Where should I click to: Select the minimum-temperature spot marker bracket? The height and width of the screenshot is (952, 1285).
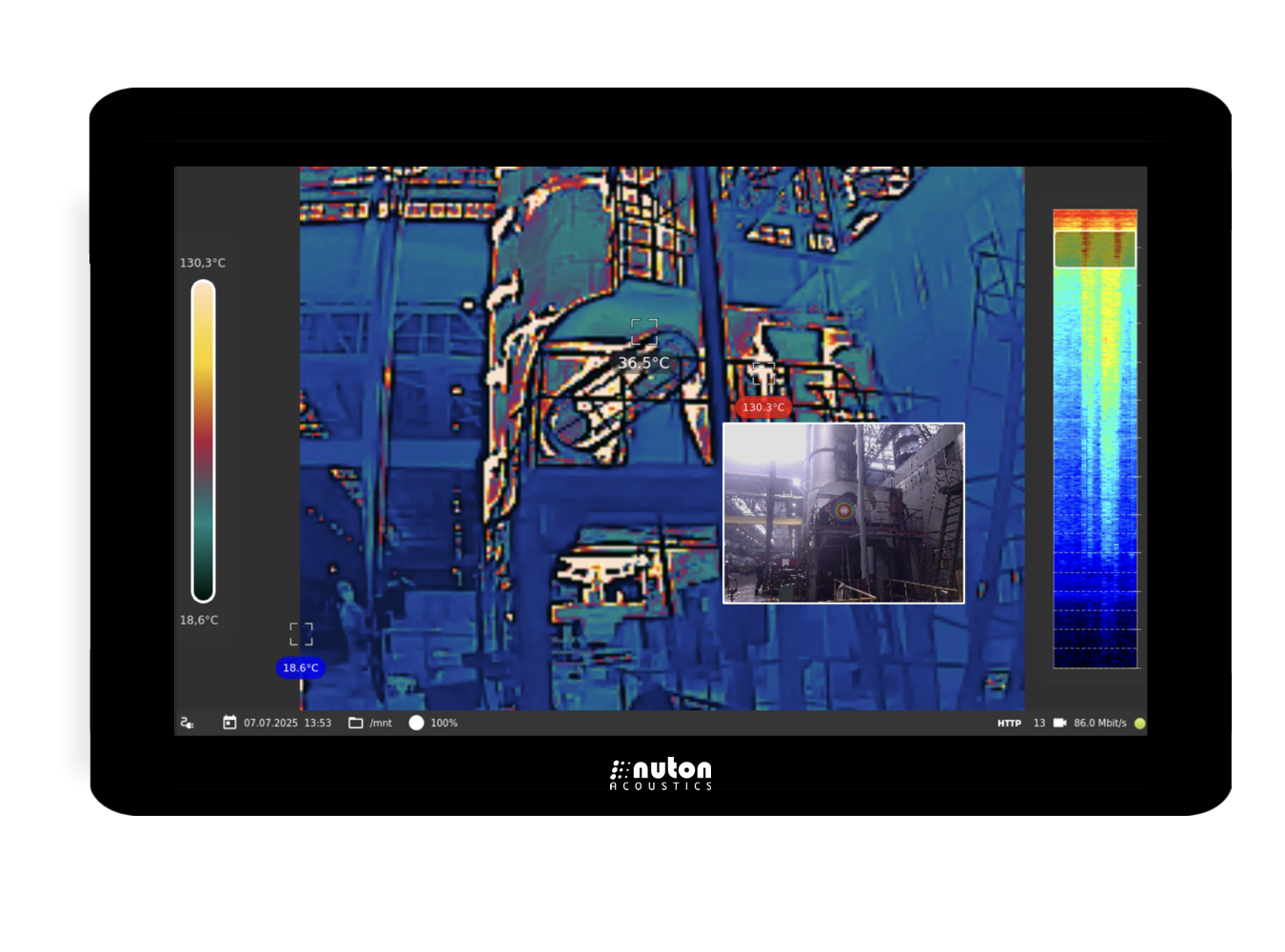(x=301, y=634)
